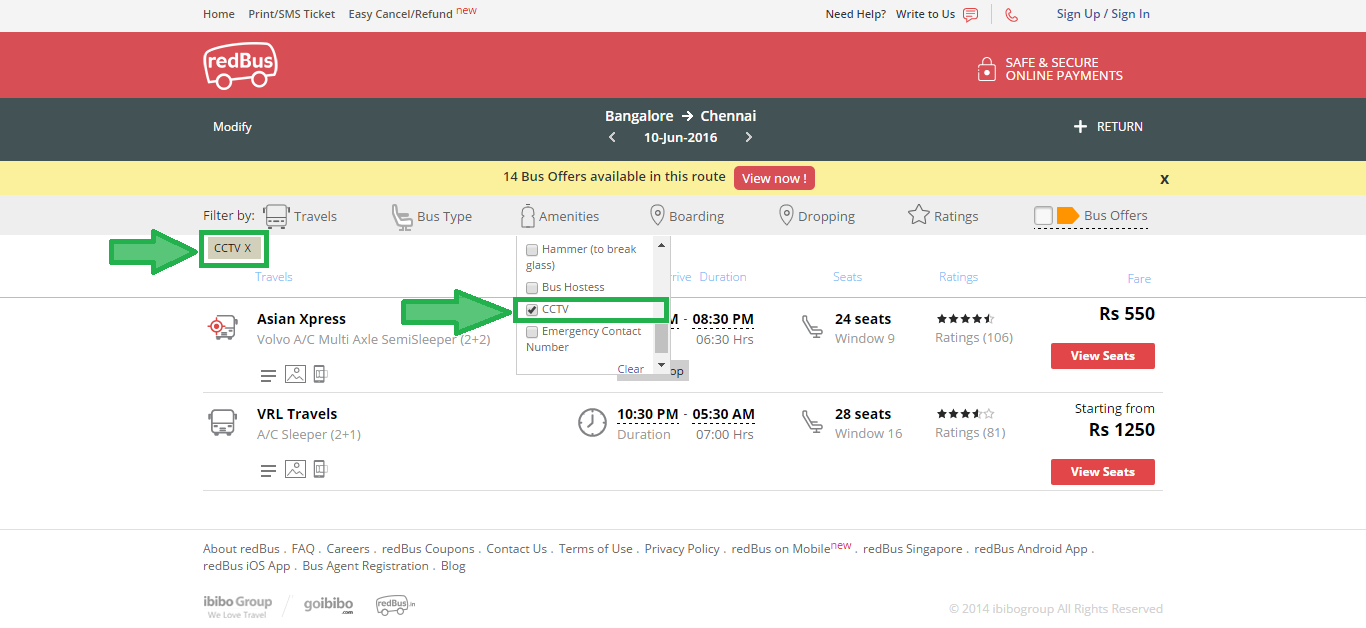Click the ibibo Group footer logo
Image resolution: width=1366 pixels, height=628 pixels.
(238, 606)
